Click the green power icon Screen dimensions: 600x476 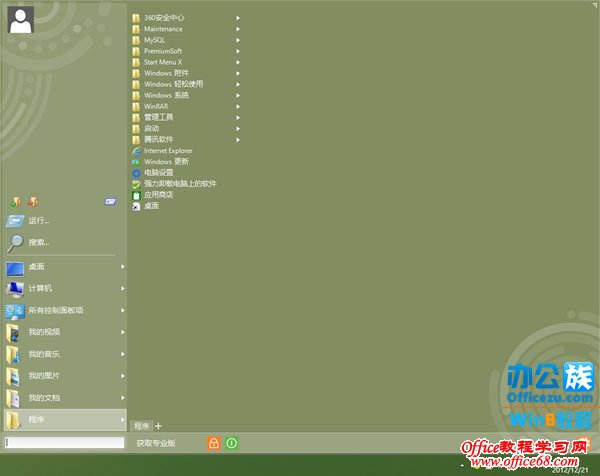(x=232, y=443)
